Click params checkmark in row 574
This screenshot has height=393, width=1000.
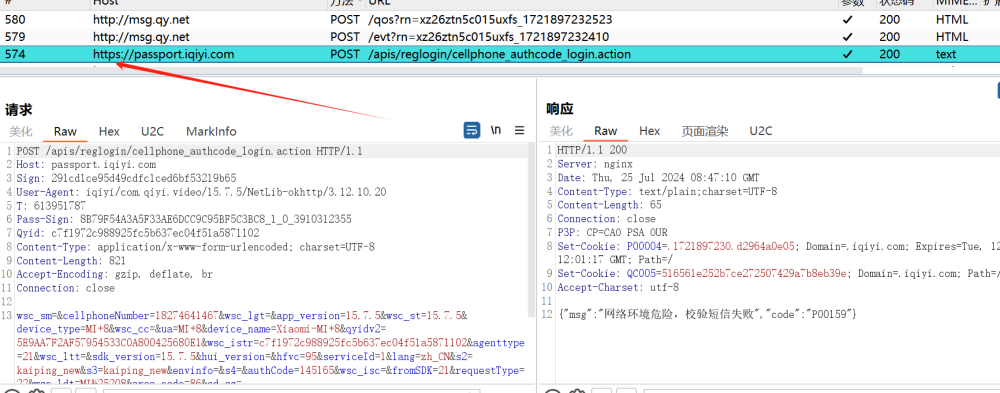847,54
